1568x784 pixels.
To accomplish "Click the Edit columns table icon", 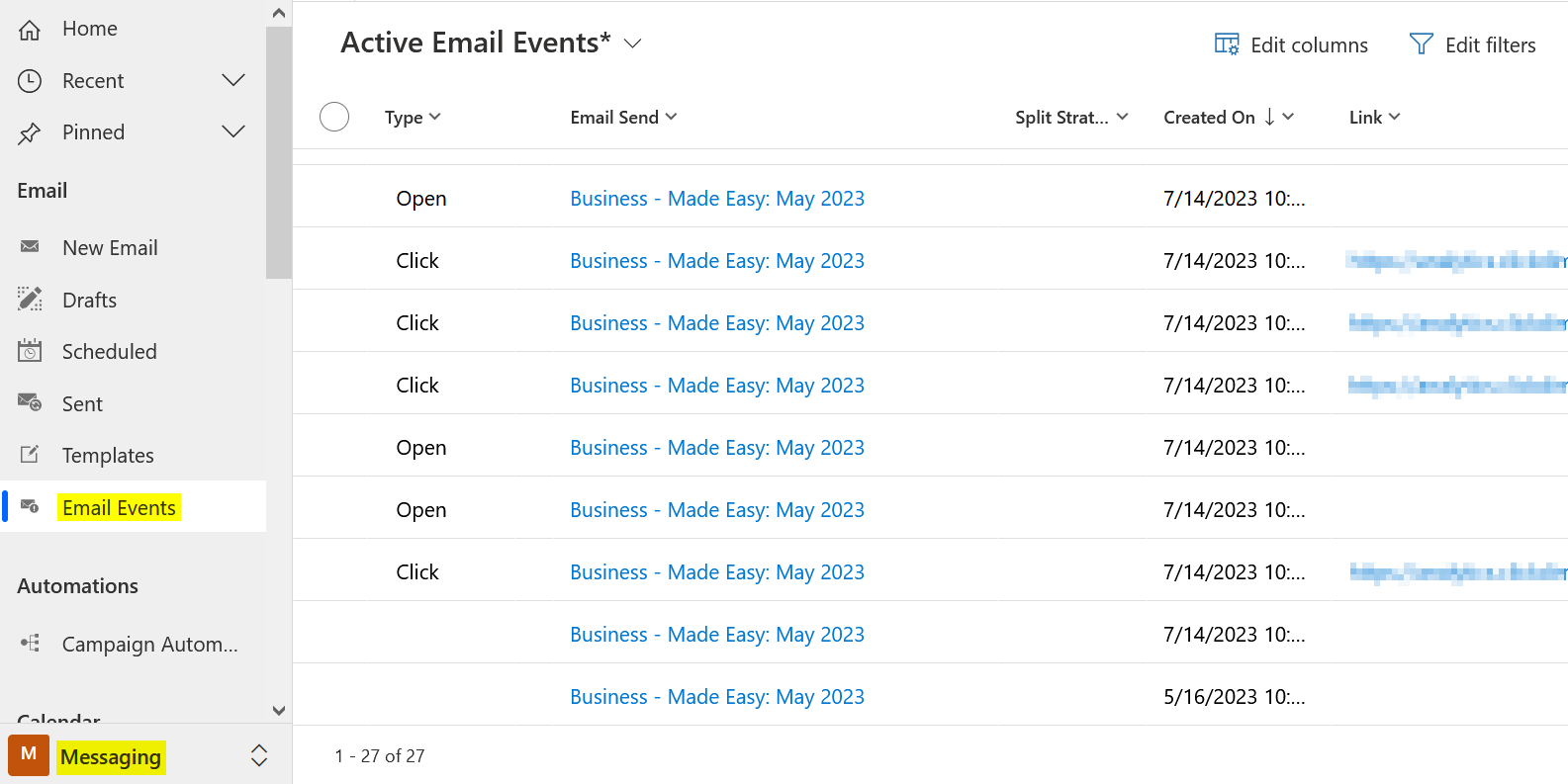I will [x=1227, y=44].
